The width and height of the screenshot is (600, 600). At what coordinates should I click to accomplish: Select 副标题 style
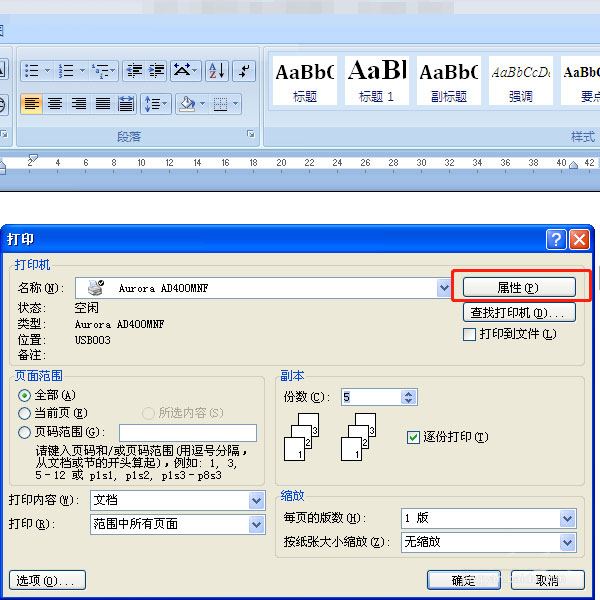(448, 80)
